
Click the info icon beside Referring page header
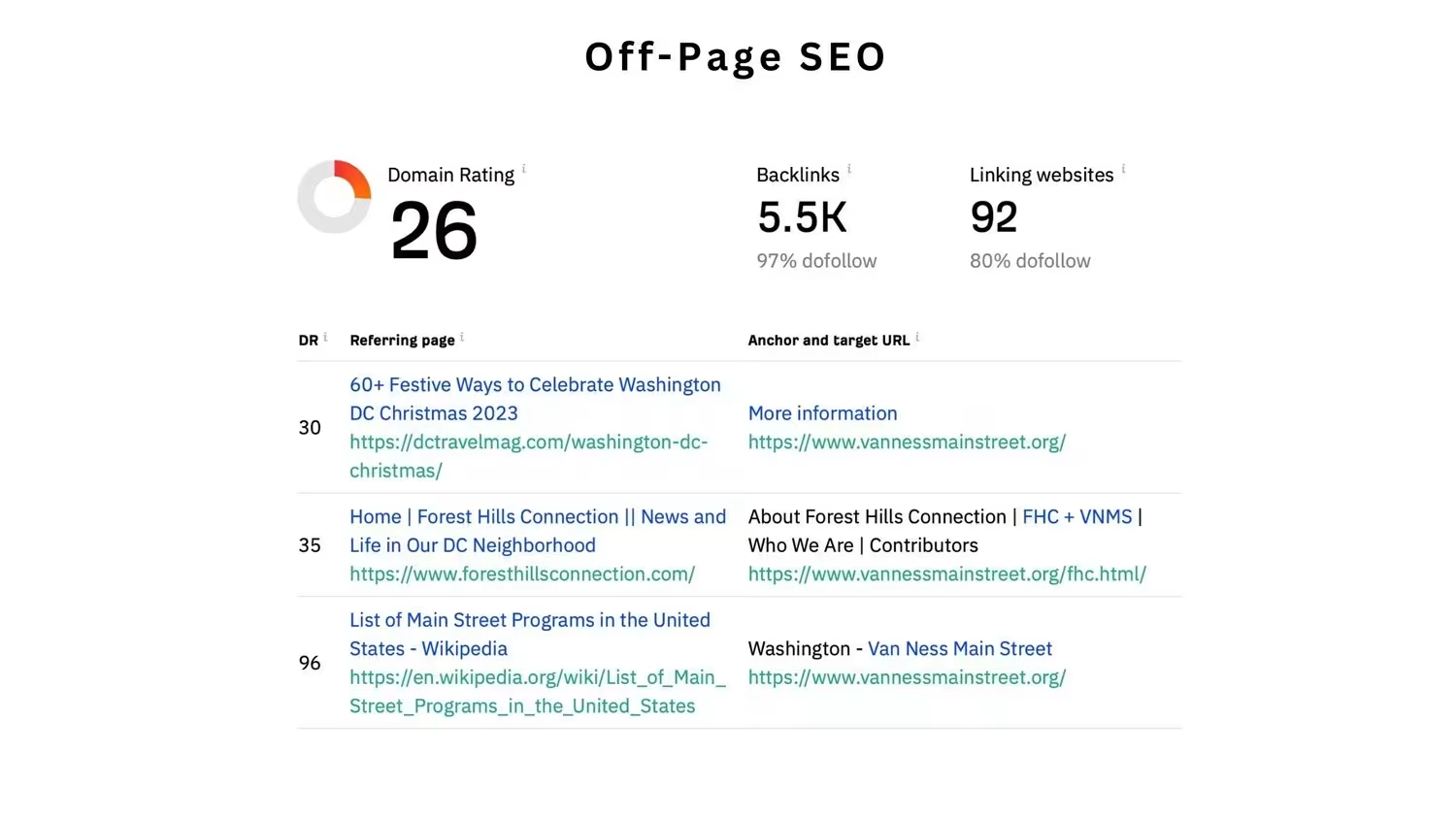(x=462, y=337)
